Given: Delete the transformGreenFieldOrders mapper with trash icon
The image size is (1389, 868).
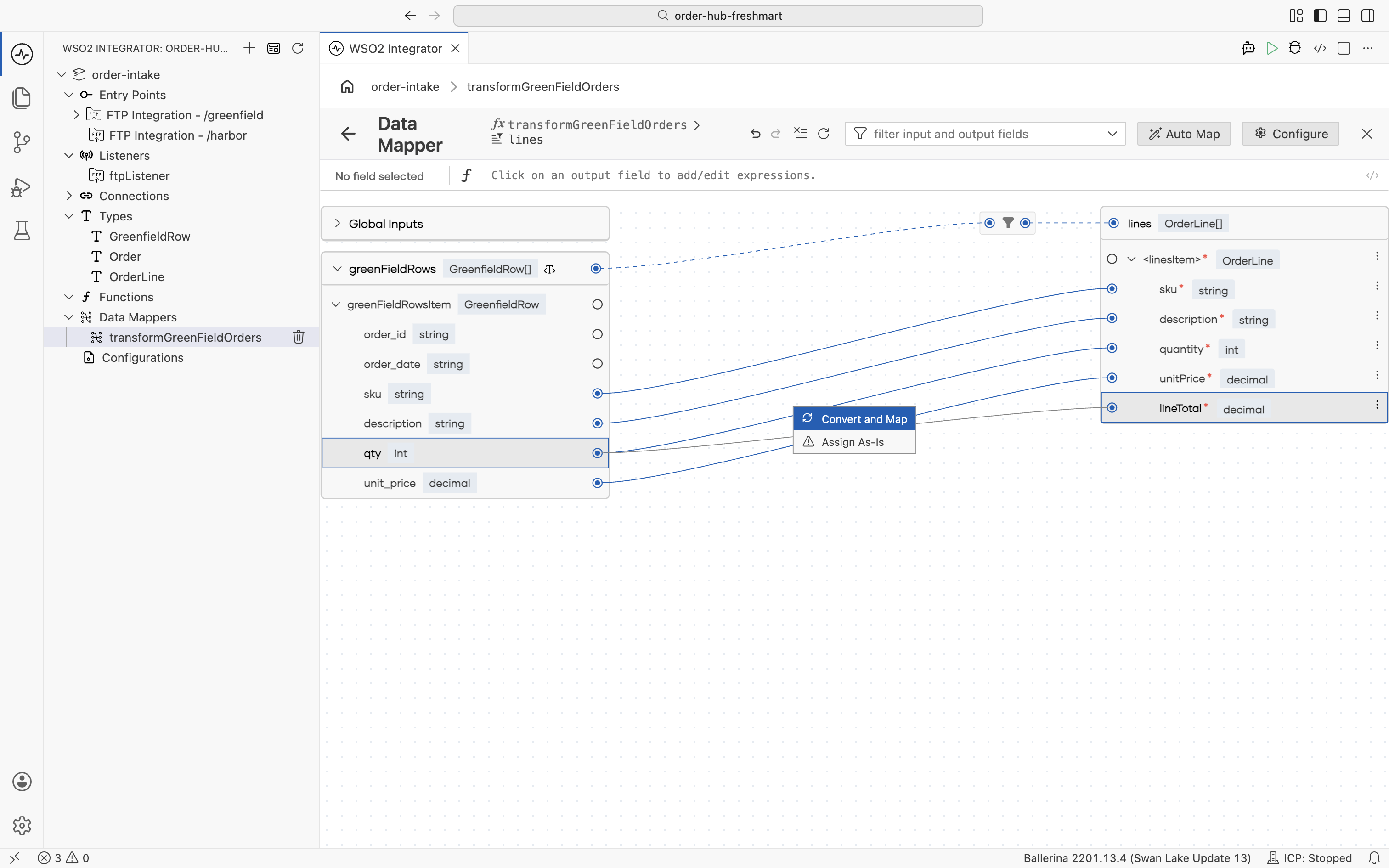Looking at the screenshot, I should tap(299, 337).
